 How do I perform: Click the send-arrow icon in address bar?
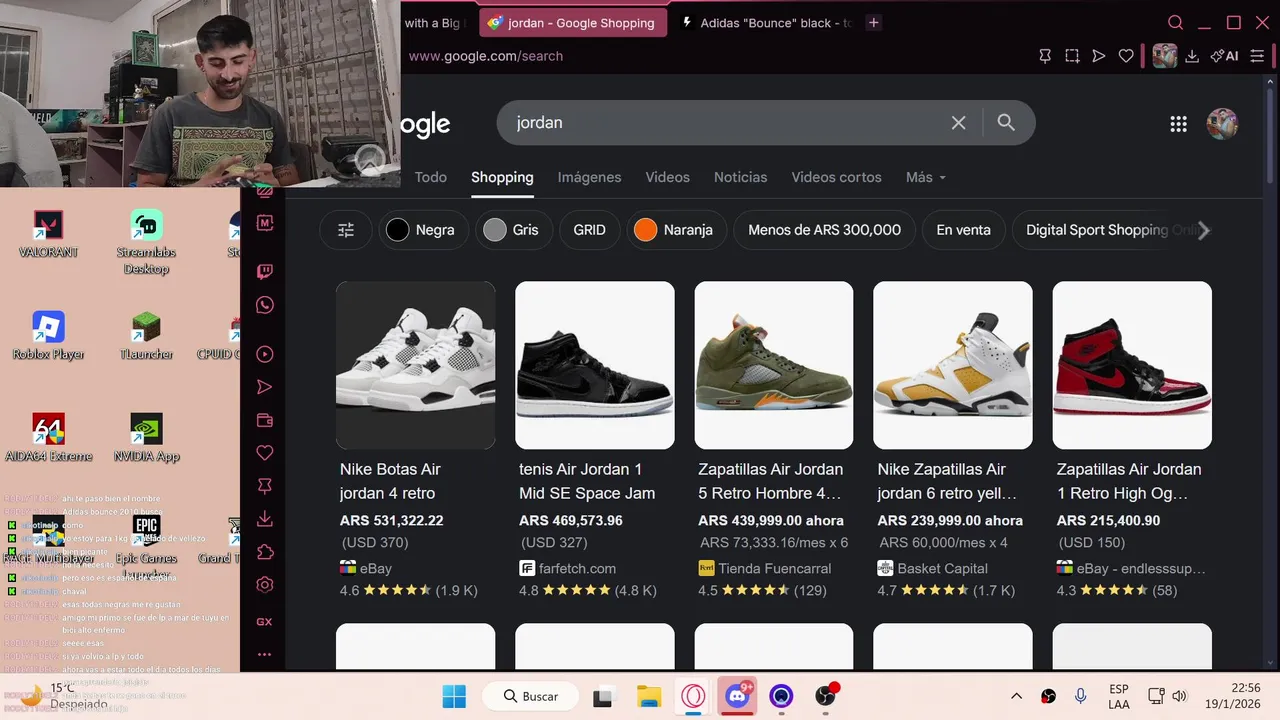1099,56
